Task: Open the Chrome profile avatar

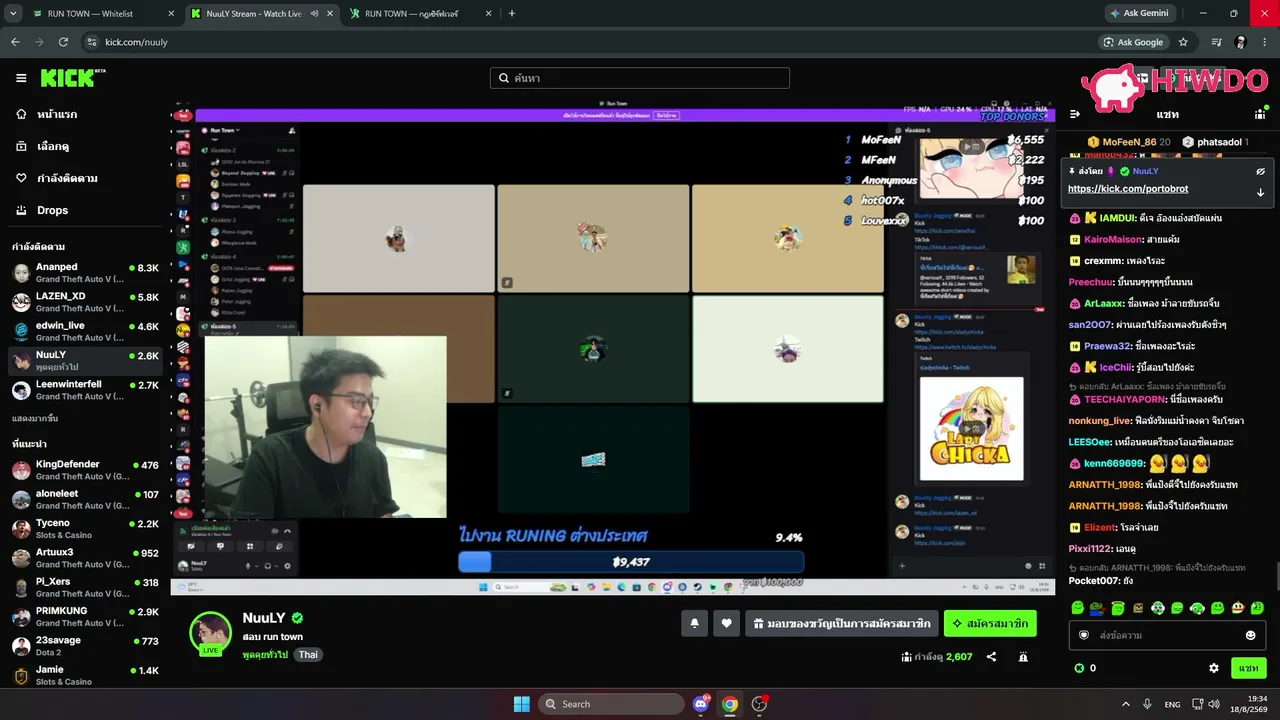Action: (x=1241, y=42)
